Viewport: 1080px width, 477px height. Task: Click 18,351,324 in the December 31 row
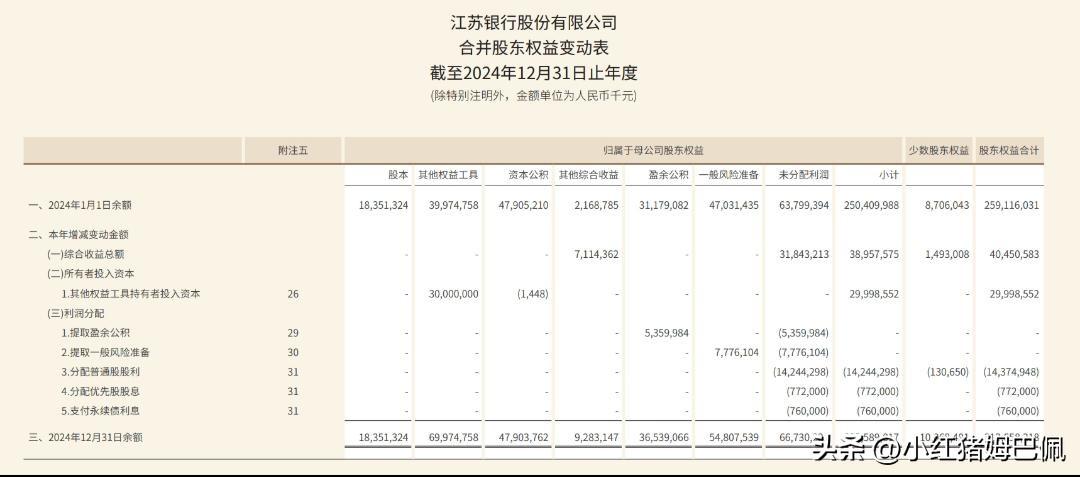click(x=384, y=437)
